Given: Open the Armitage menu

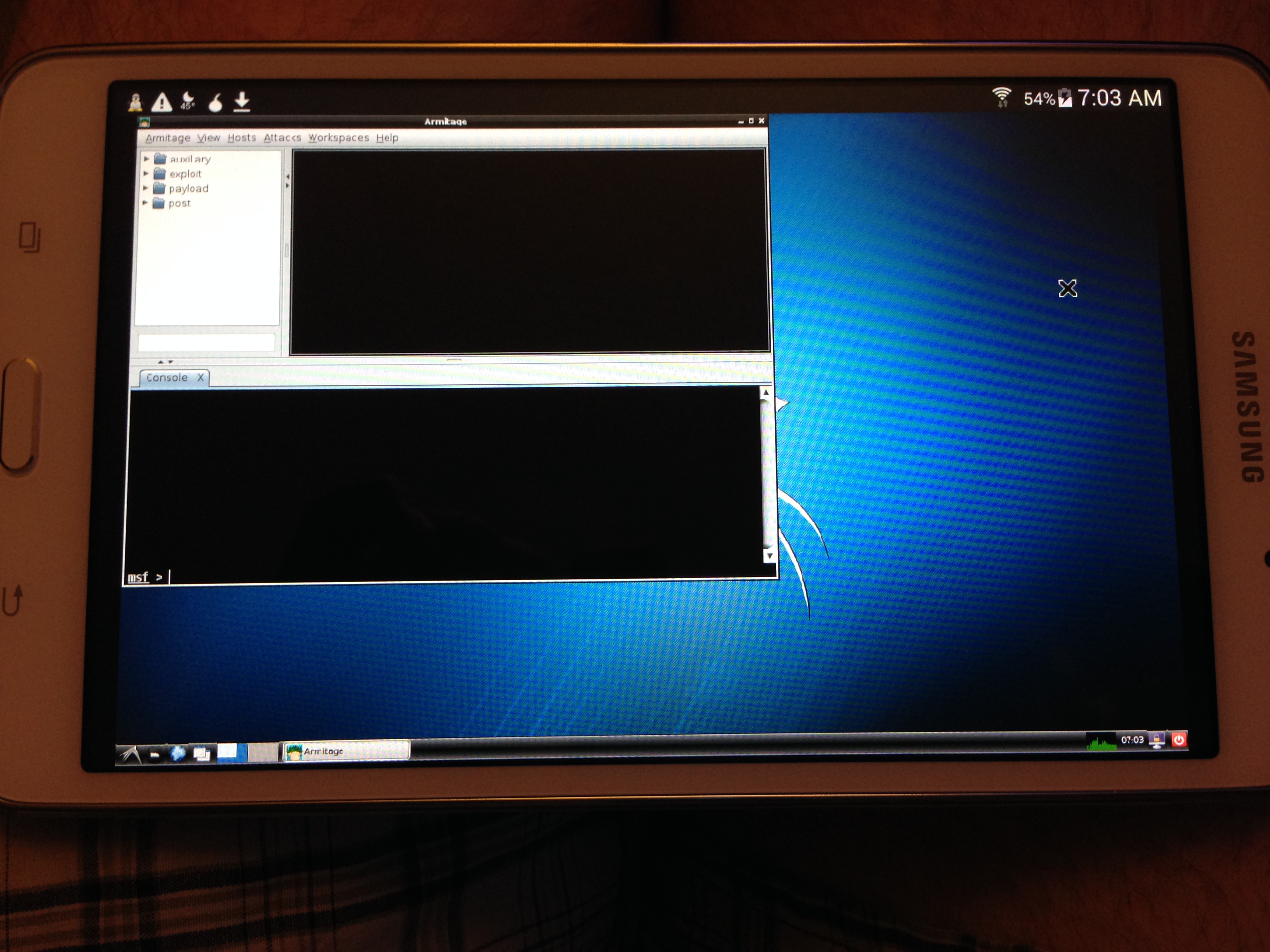Looking at the screenshot, I should pyautogui.click(x=168, y=138).
